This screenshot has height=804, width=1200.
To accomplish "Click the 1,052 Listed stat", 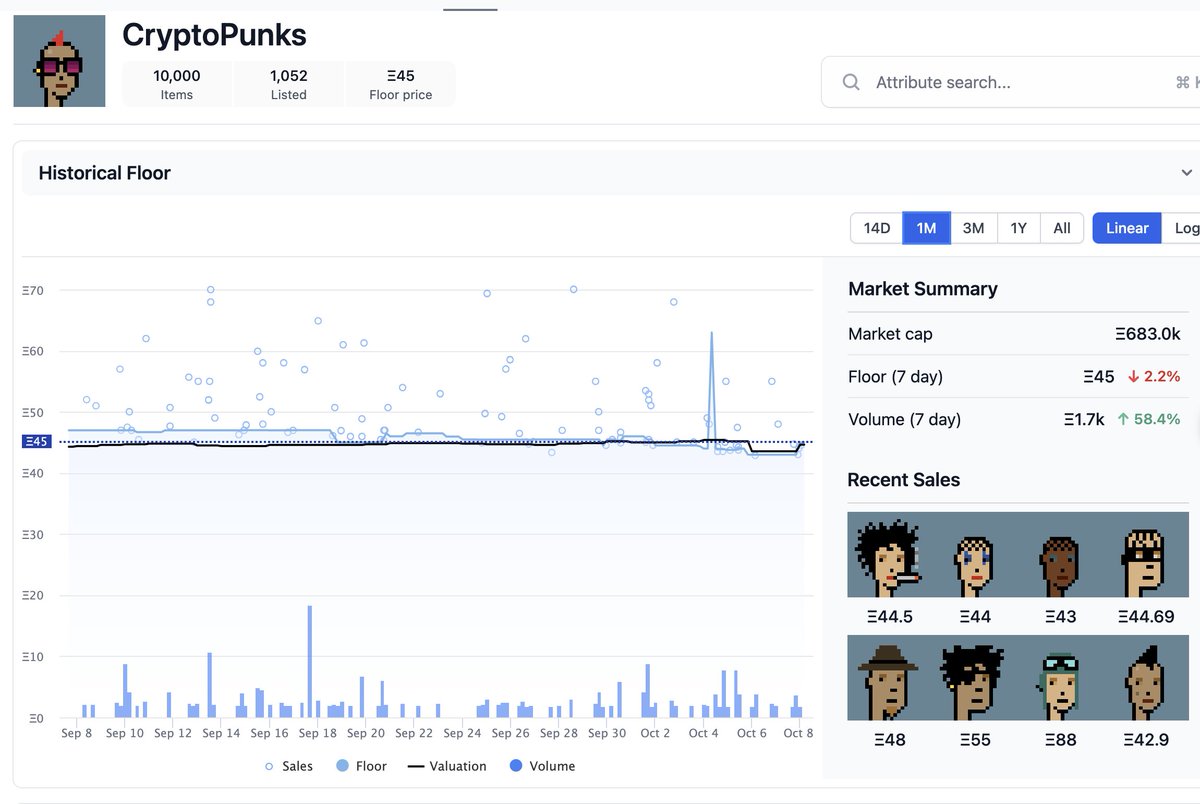I will pyautogui.click(x=289, y=84).
